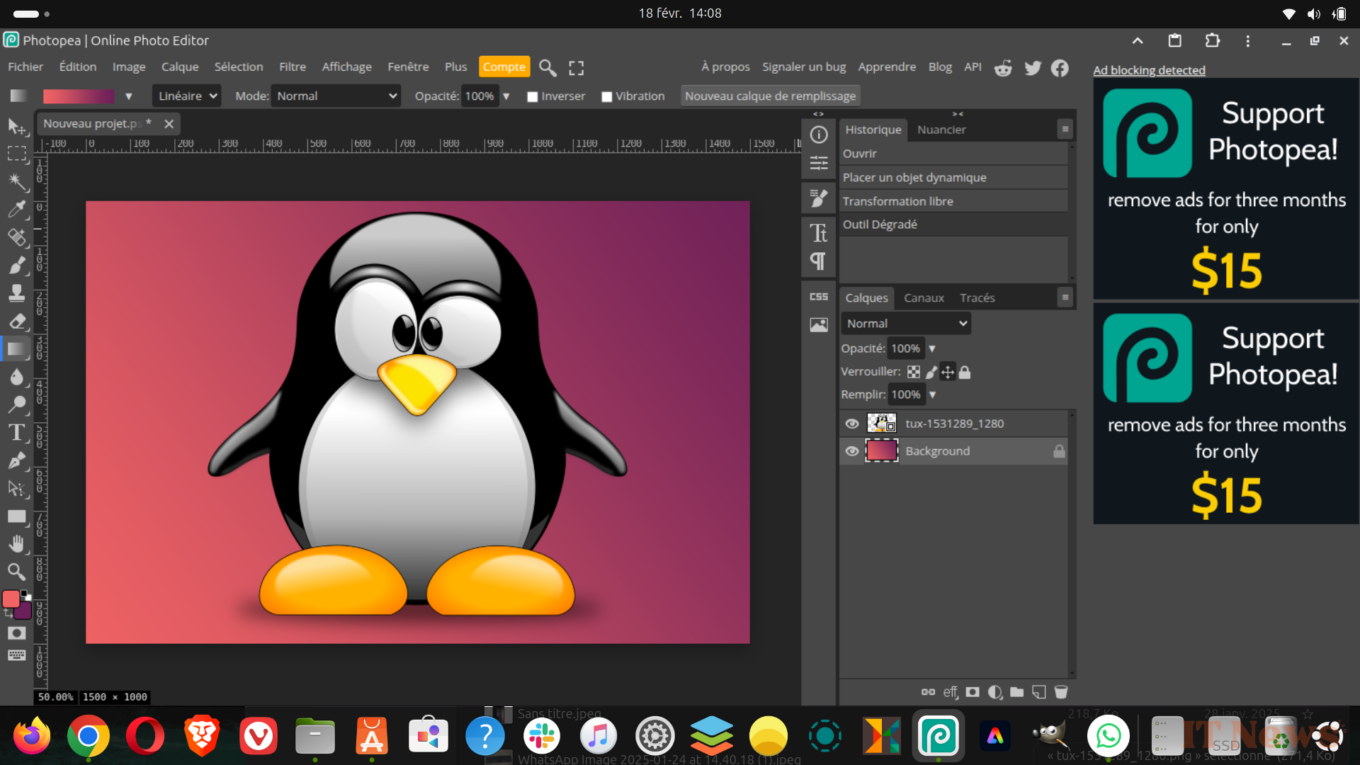
Task: Create a new folder group in layers
Action: pyautogui.click(x=1017, y=692)
